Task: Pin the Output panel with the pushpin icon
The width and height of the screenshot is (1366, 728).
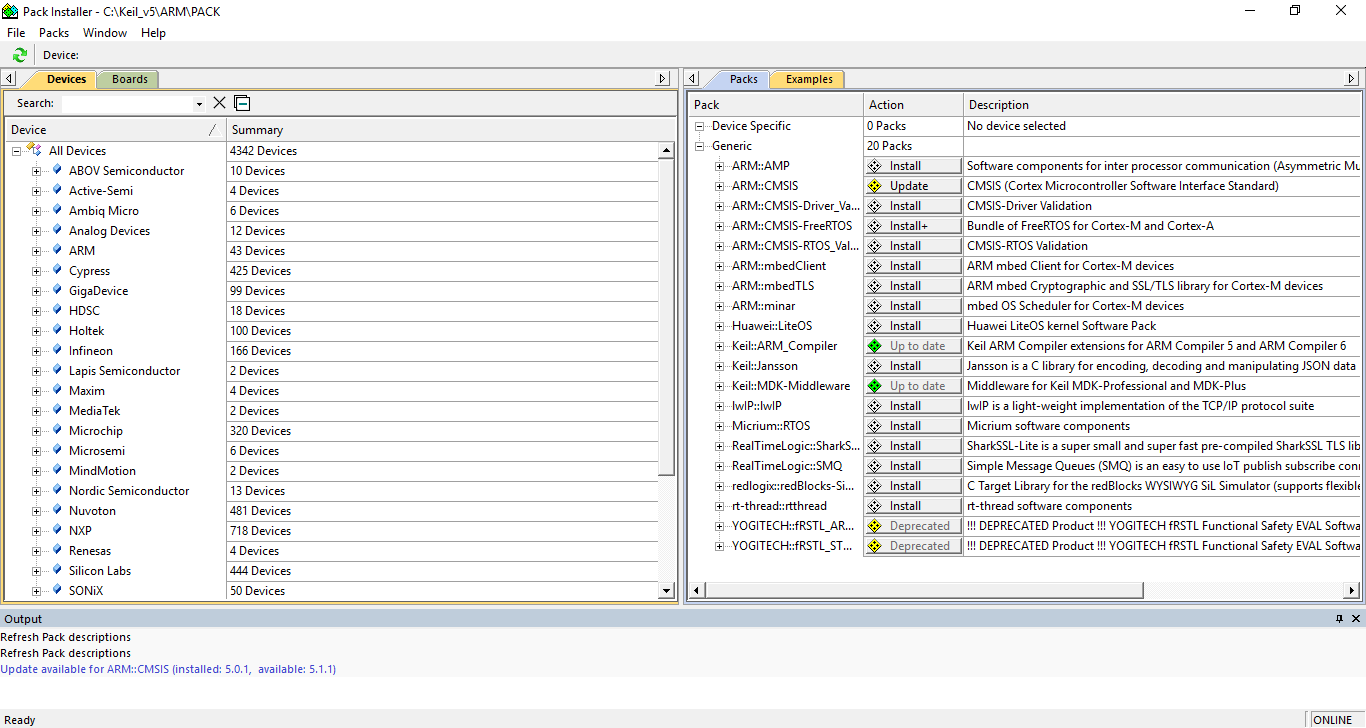Action: coord(1340,619)
